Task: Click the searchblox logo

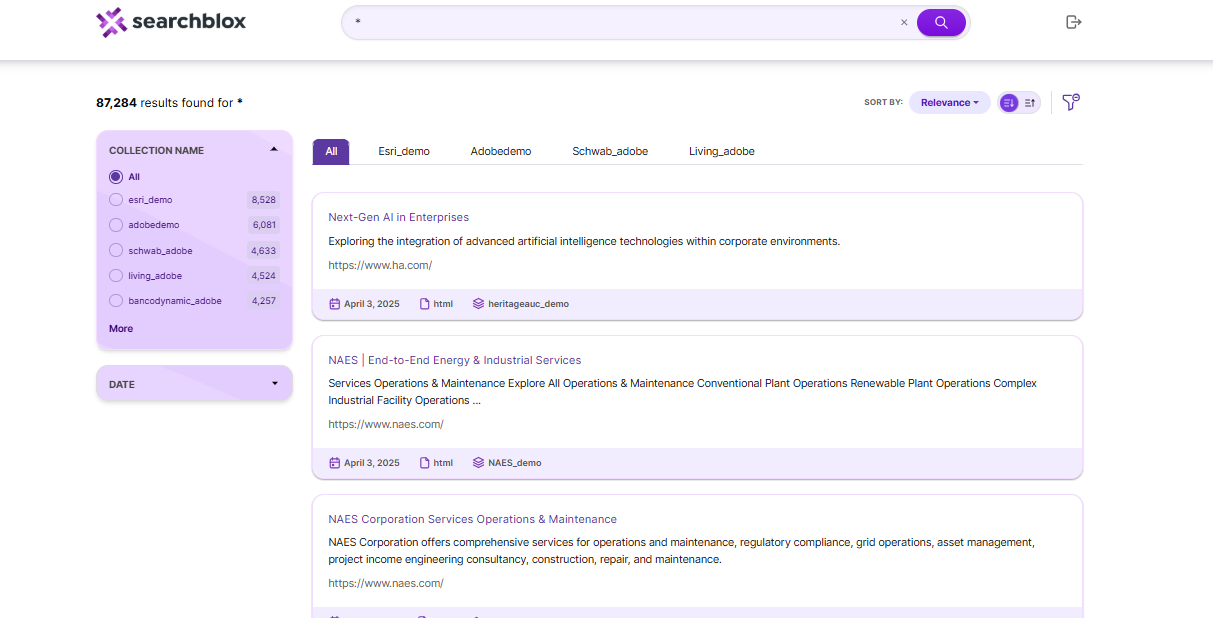Action: tap(171, 22)
